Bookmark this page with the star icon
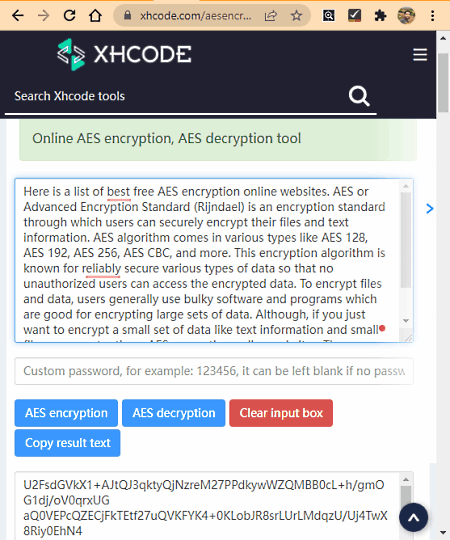 (296, 16)
